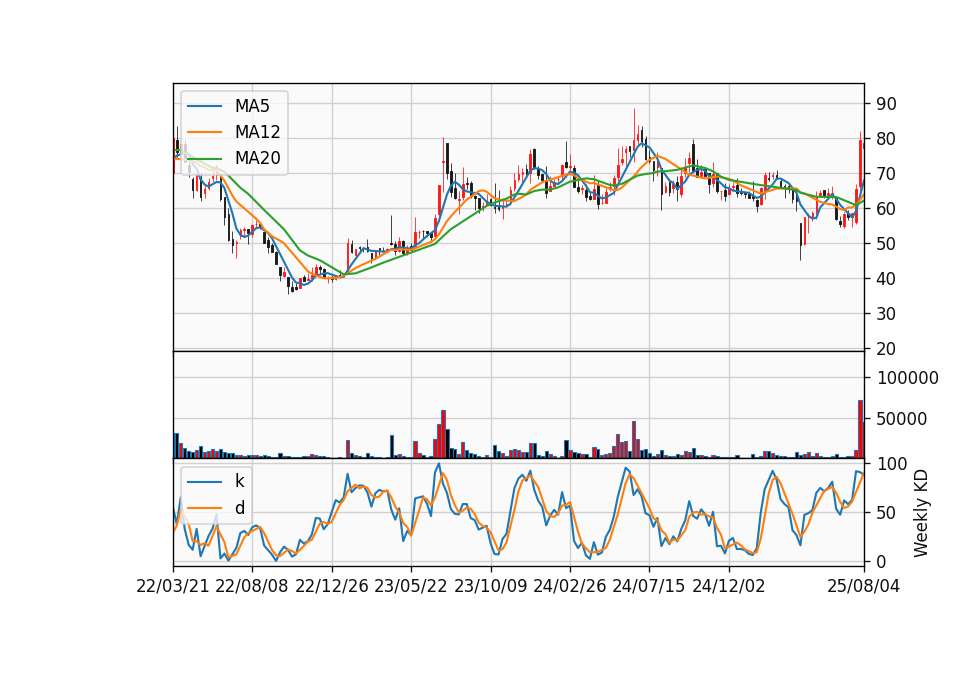Click the d legend label
Viewport: 960px width, 690px height.
(x=240, y=508)
